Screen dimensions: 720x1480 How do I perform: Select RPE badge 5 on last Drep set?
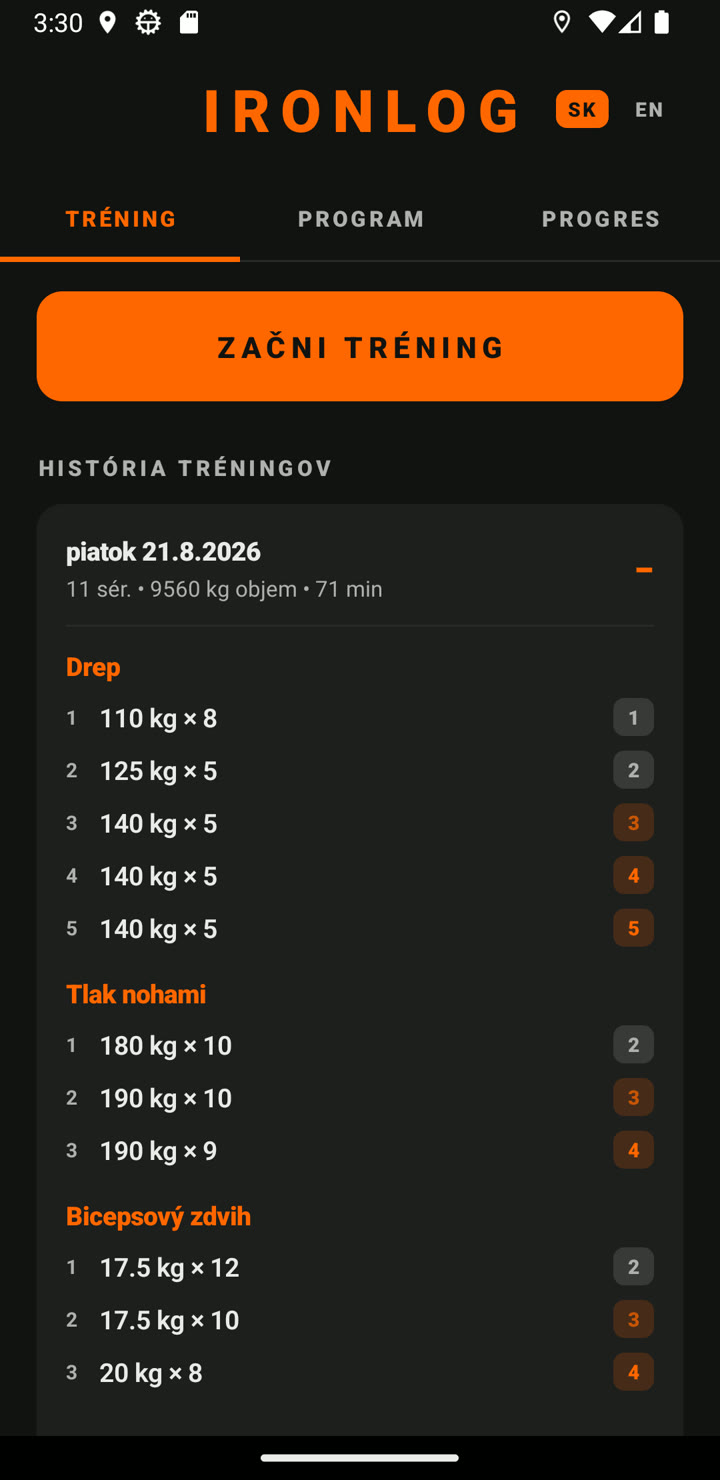[633, 928]
